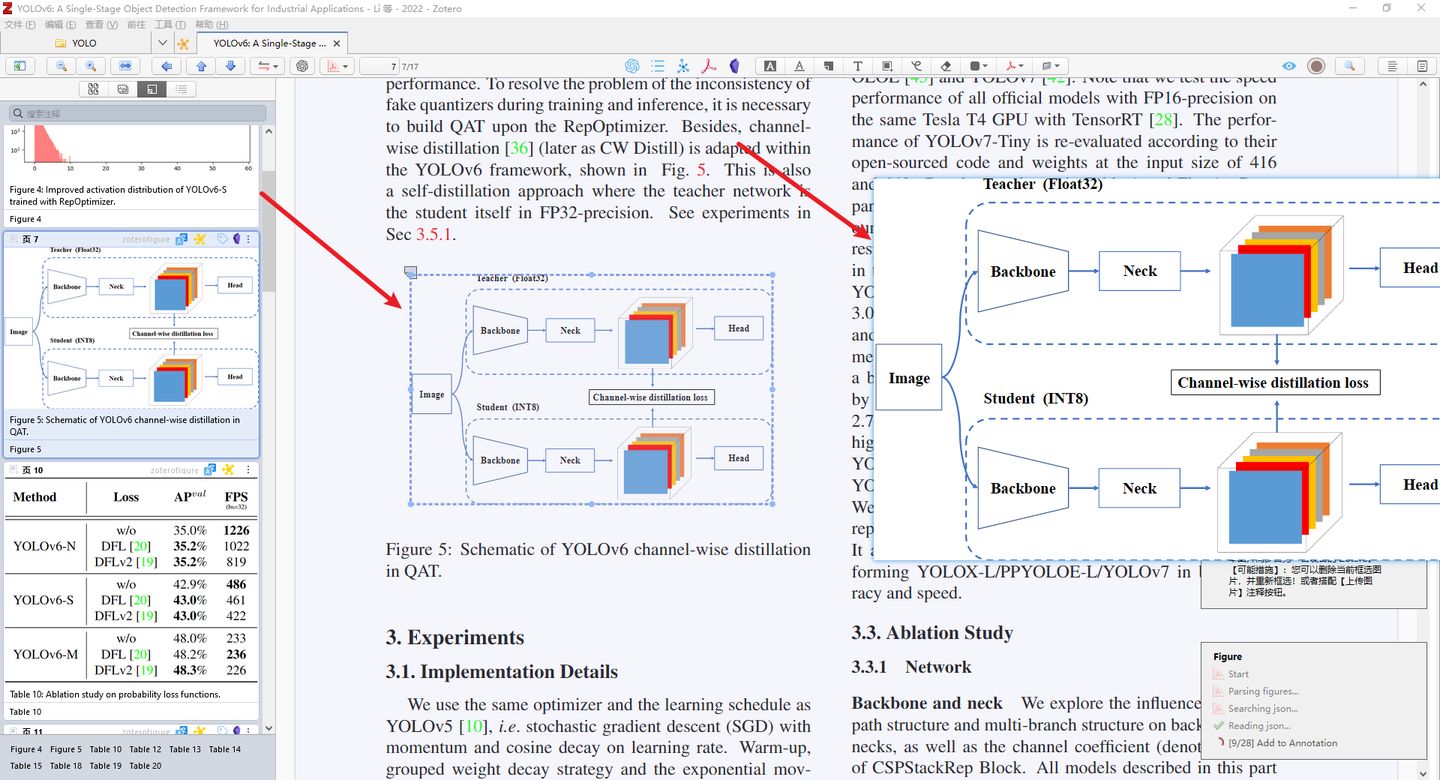Viewport: 1440px width, 780px height.
Task: Select the ink drawing annotation tool
Action: click(916, 65)
